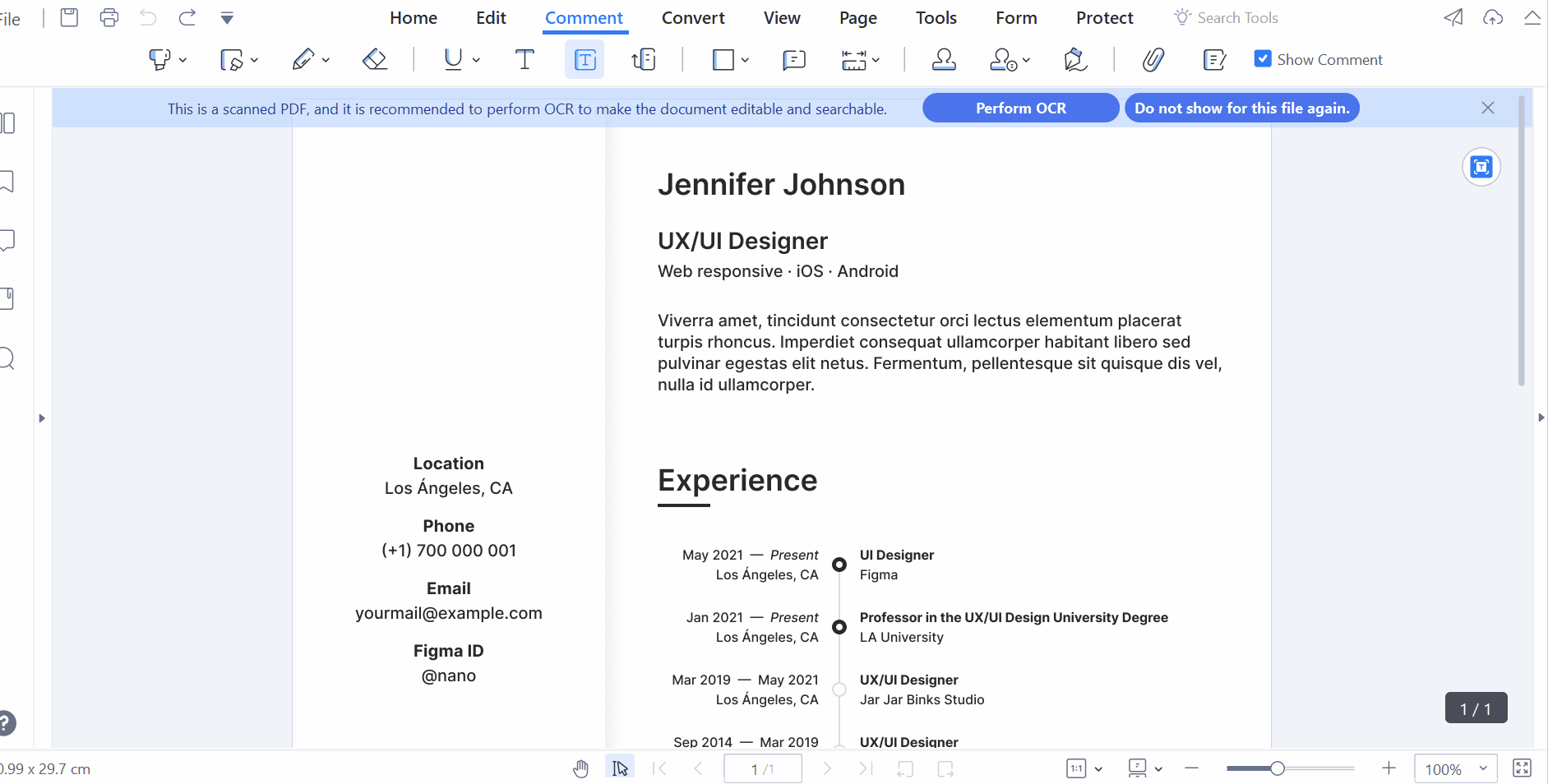Click the zoom slider handle
The image size is (1548, 784).
1277,768
